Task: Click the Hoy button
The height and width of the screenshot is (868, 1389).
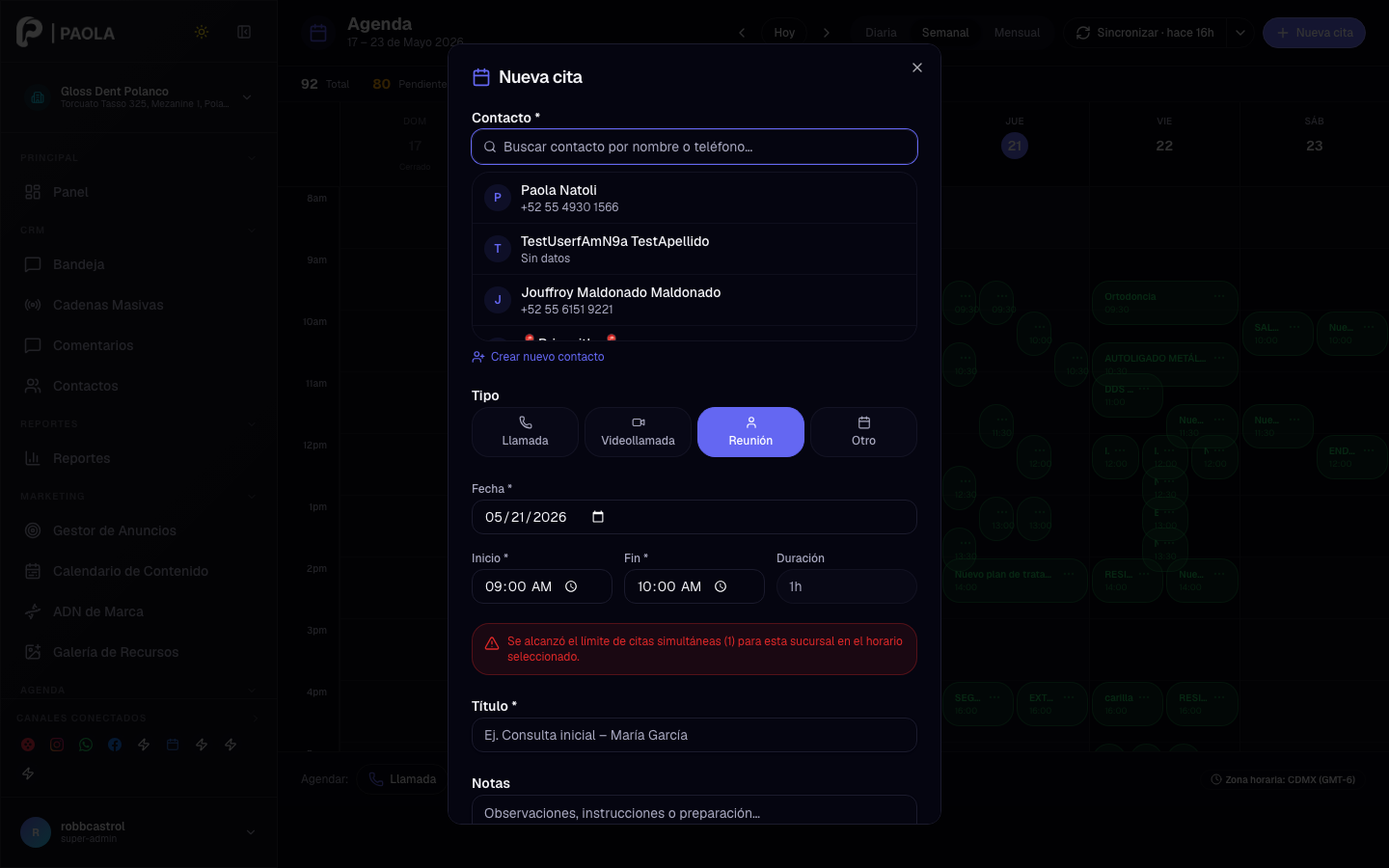Action: tap(784, 33)
